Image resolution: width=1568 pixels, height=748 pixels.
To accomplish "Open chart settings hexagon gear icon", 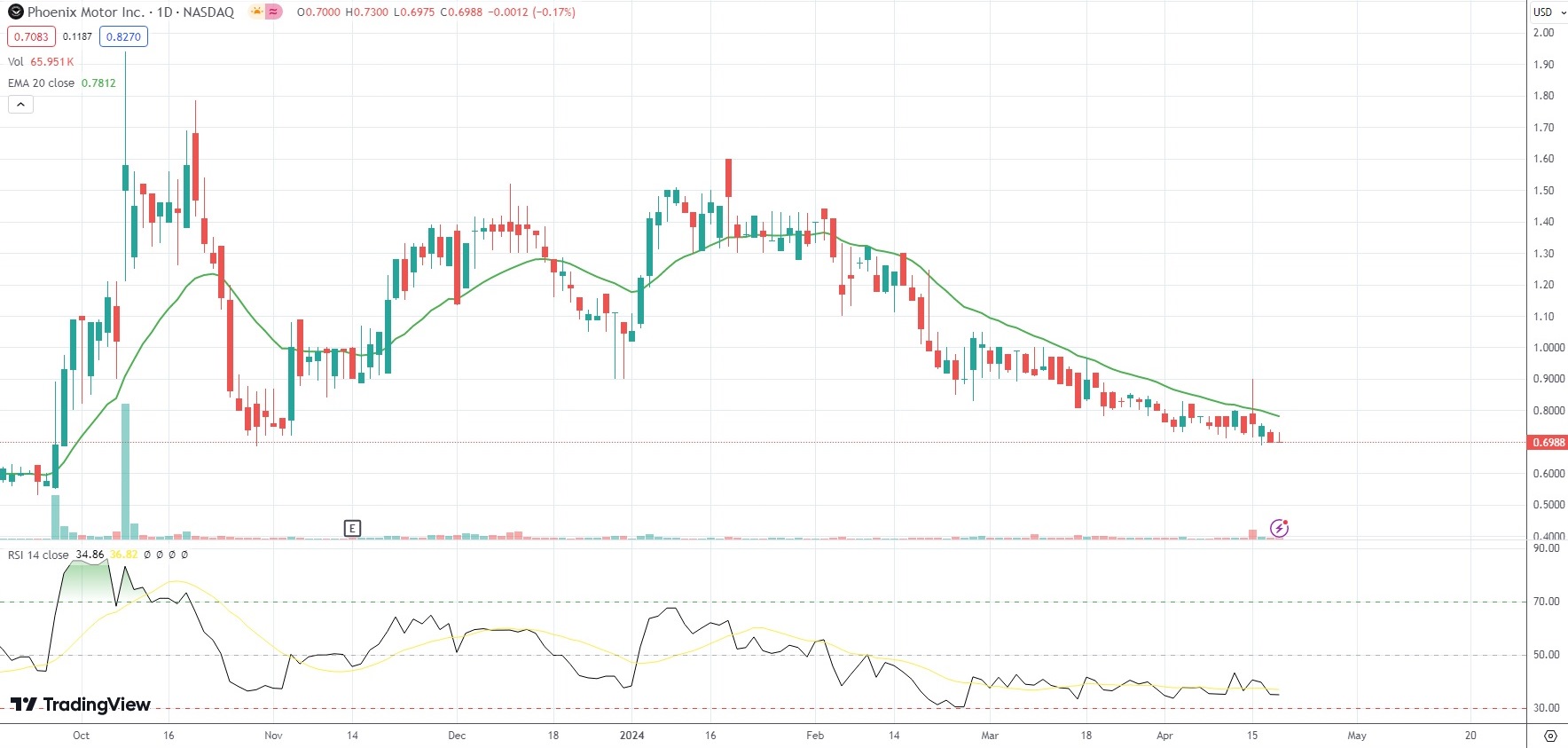I will pyautogui.click(x=1550, y=736).
